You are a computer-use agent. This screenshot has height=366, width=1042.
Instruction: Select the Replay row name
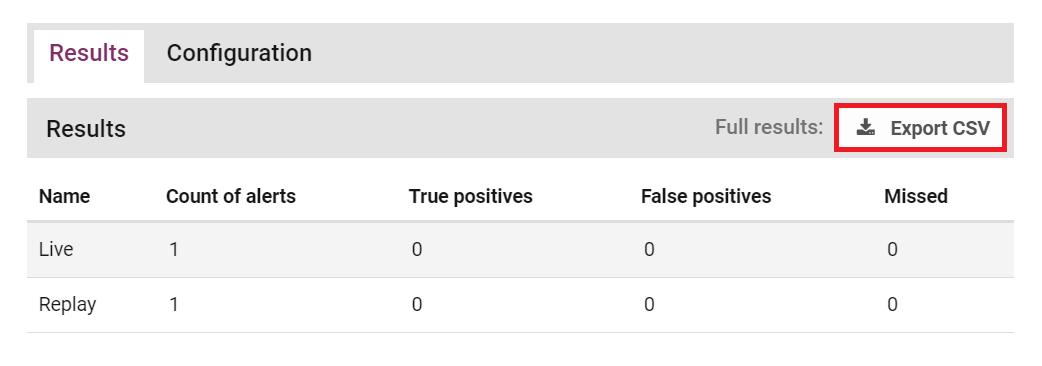point(67,305)
